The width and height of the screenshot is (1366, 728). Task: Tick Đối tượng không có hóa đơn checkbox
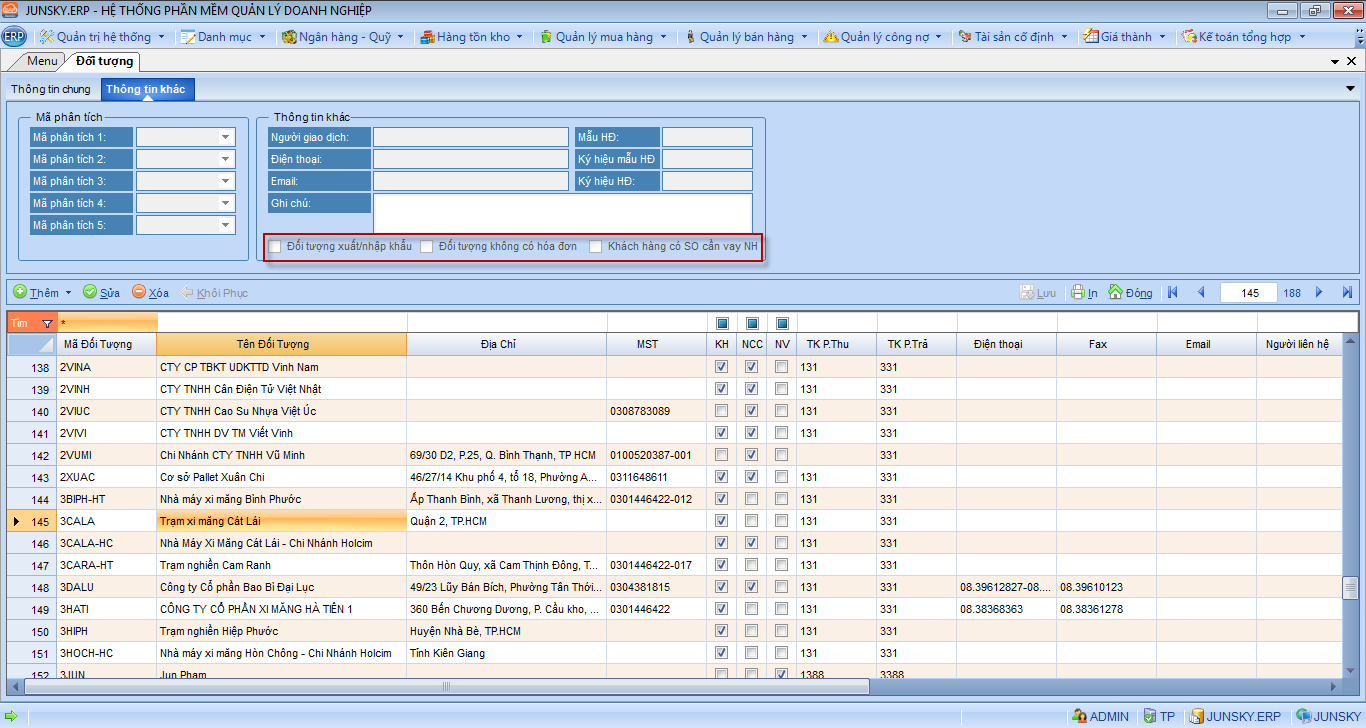[427, 246]
